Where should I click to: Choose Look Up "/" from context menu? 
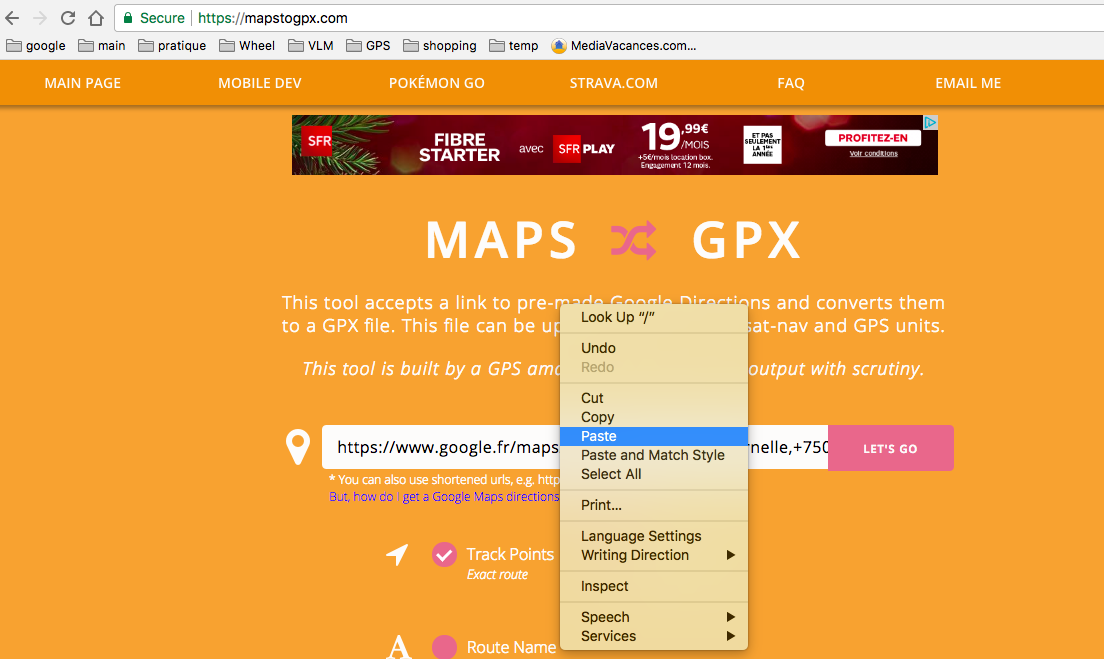point(653,317)
